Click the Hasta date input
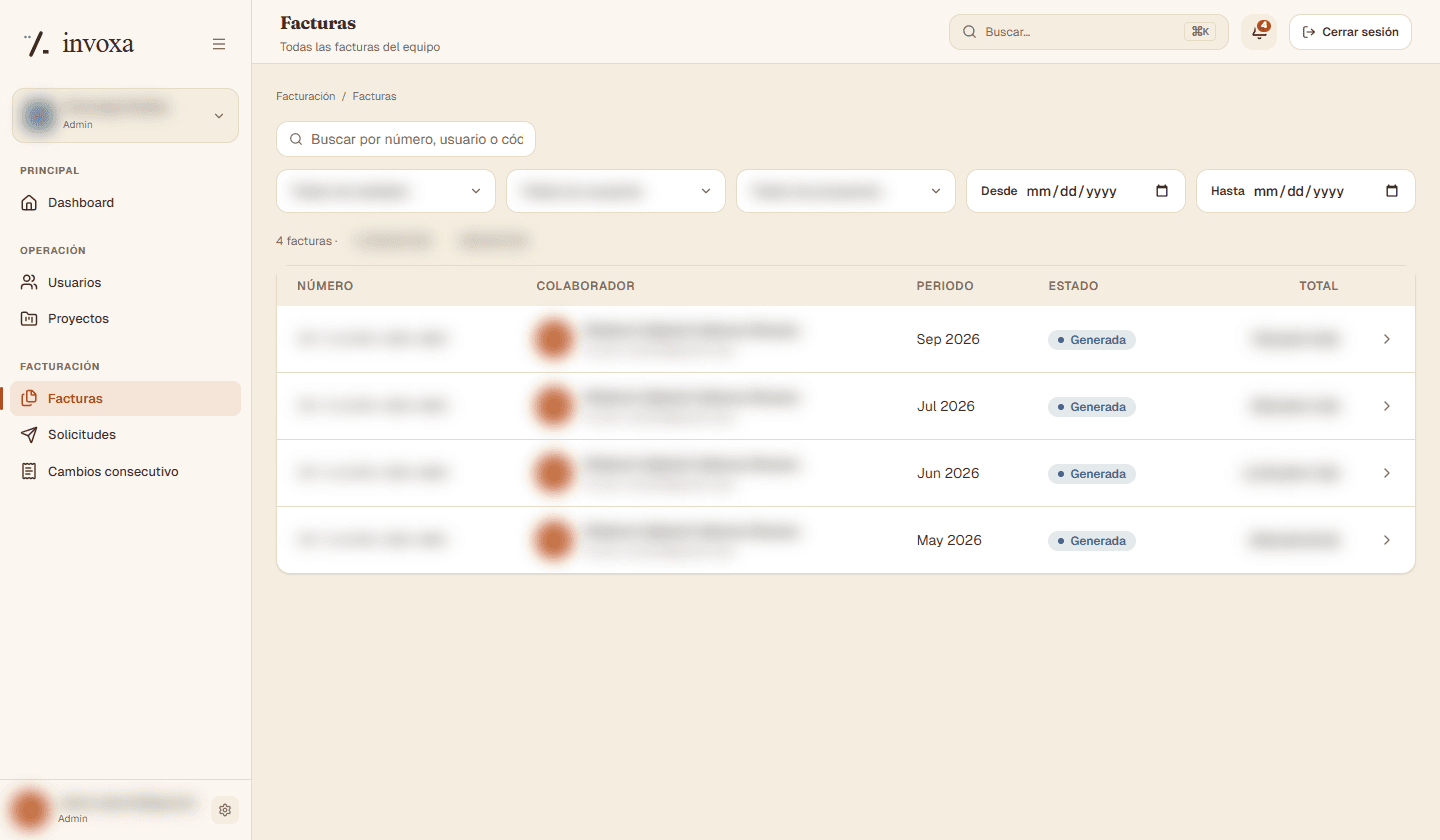 click(x=1305, y=191)
